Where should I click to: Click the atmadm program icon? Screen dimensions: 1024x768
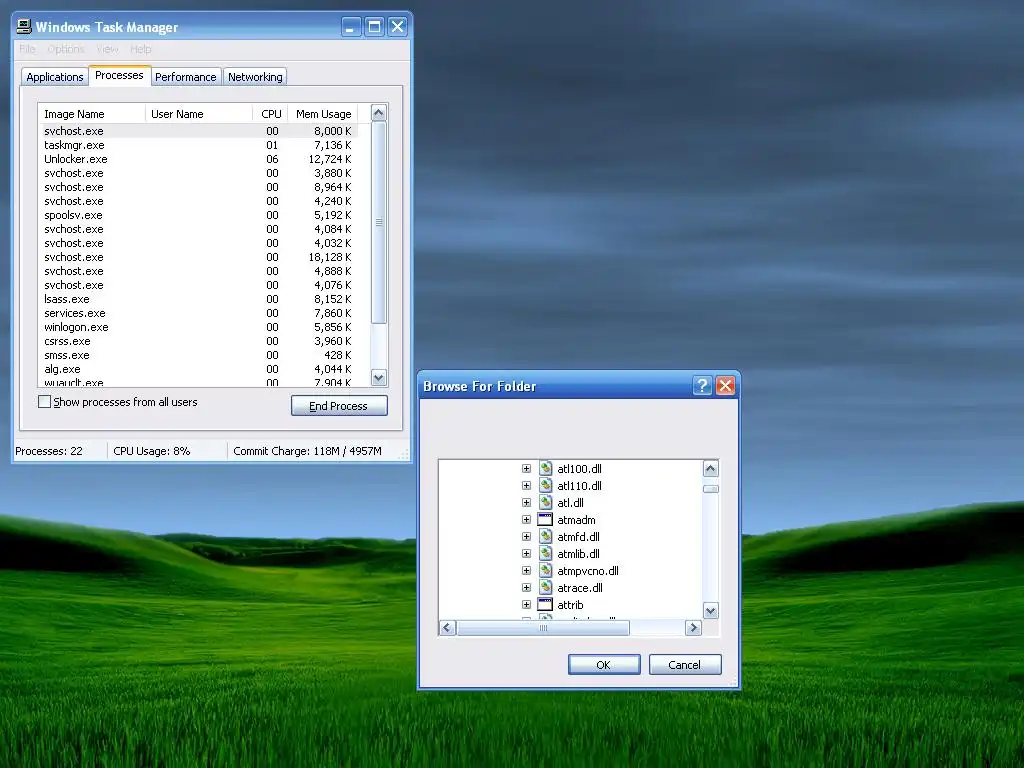click(x=545, y=519)
